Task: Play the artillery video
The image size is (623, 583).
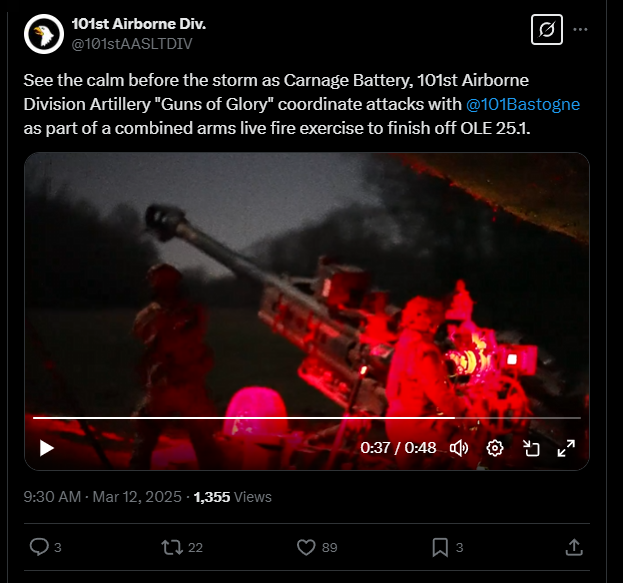Action: [x=47, y=448]
